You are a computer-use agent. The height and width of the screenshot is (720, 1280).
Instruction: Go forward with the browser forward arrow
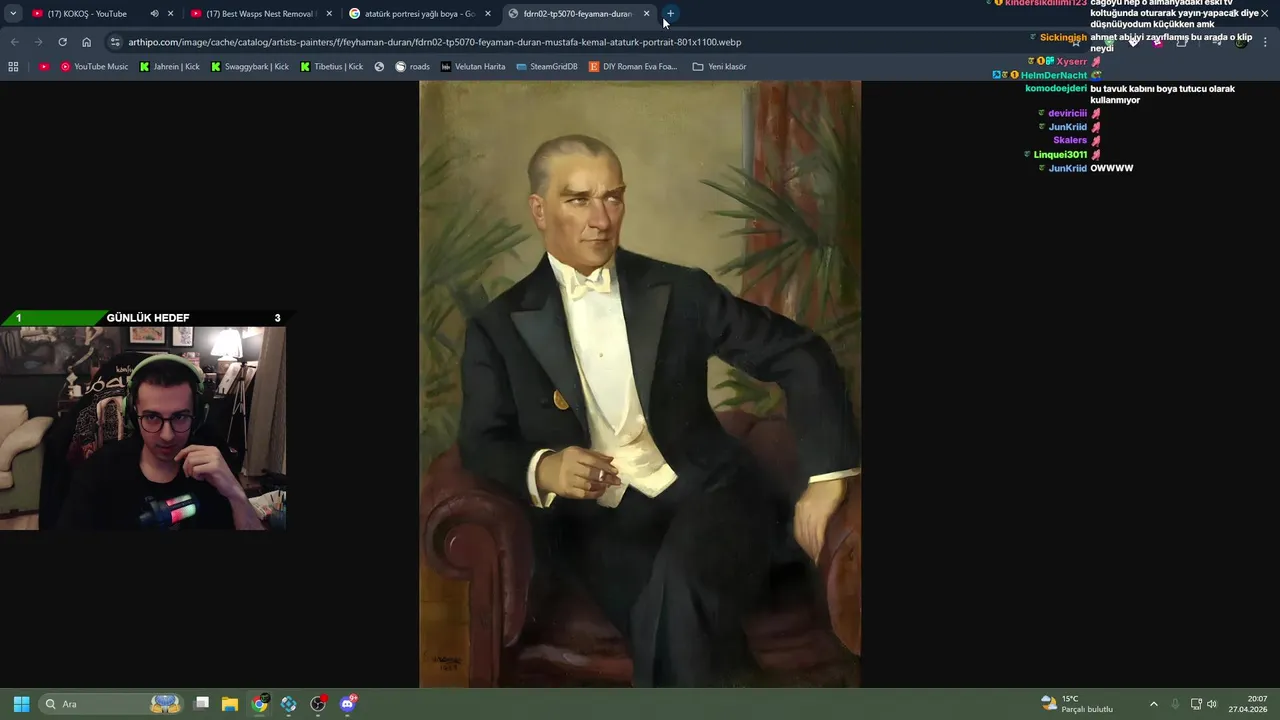click(38, 42)
